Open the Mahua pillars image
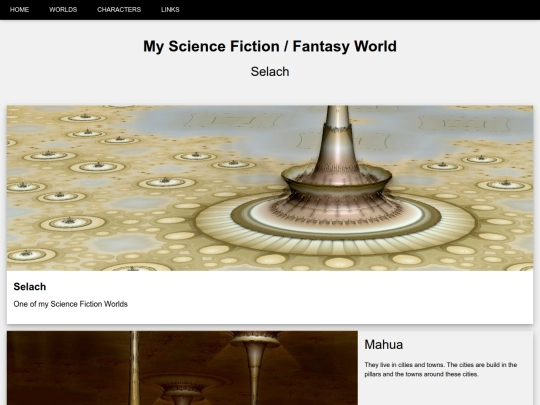This screenshot has height=405, width=540. coord(182,368)
